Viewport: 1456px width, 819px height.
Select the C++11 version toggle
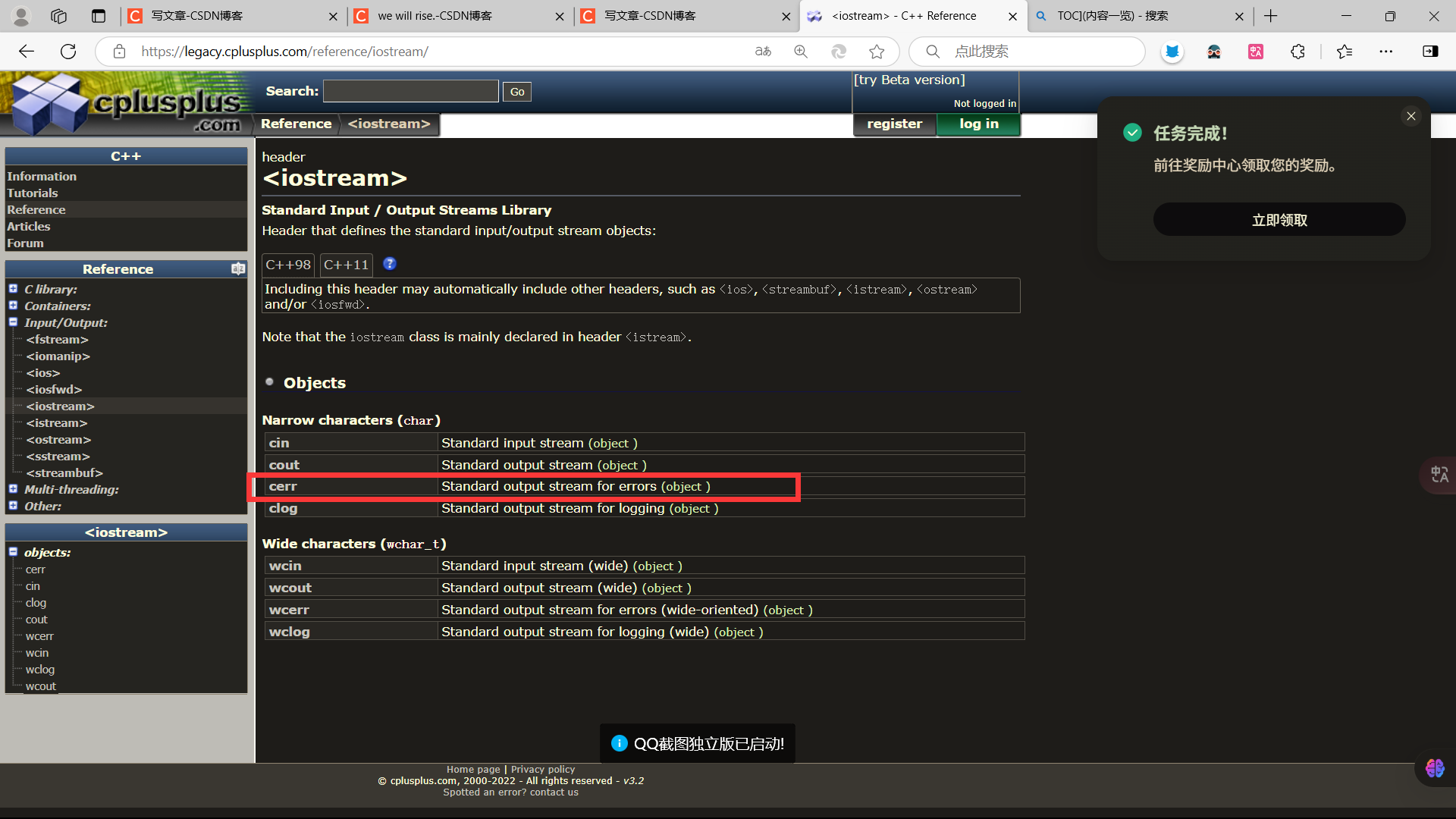(346, 265)
